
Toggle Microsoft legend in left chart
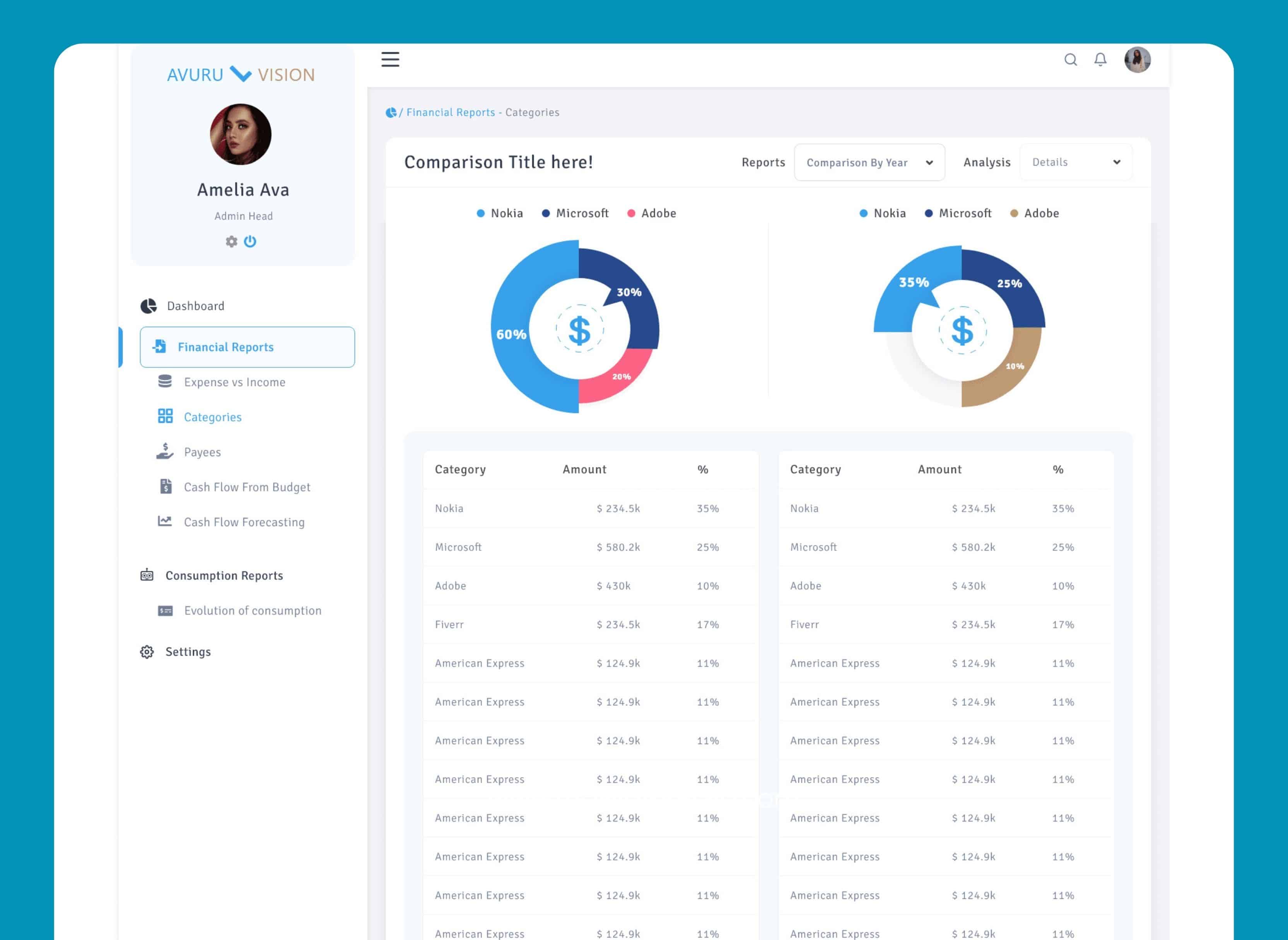[575, 214]
